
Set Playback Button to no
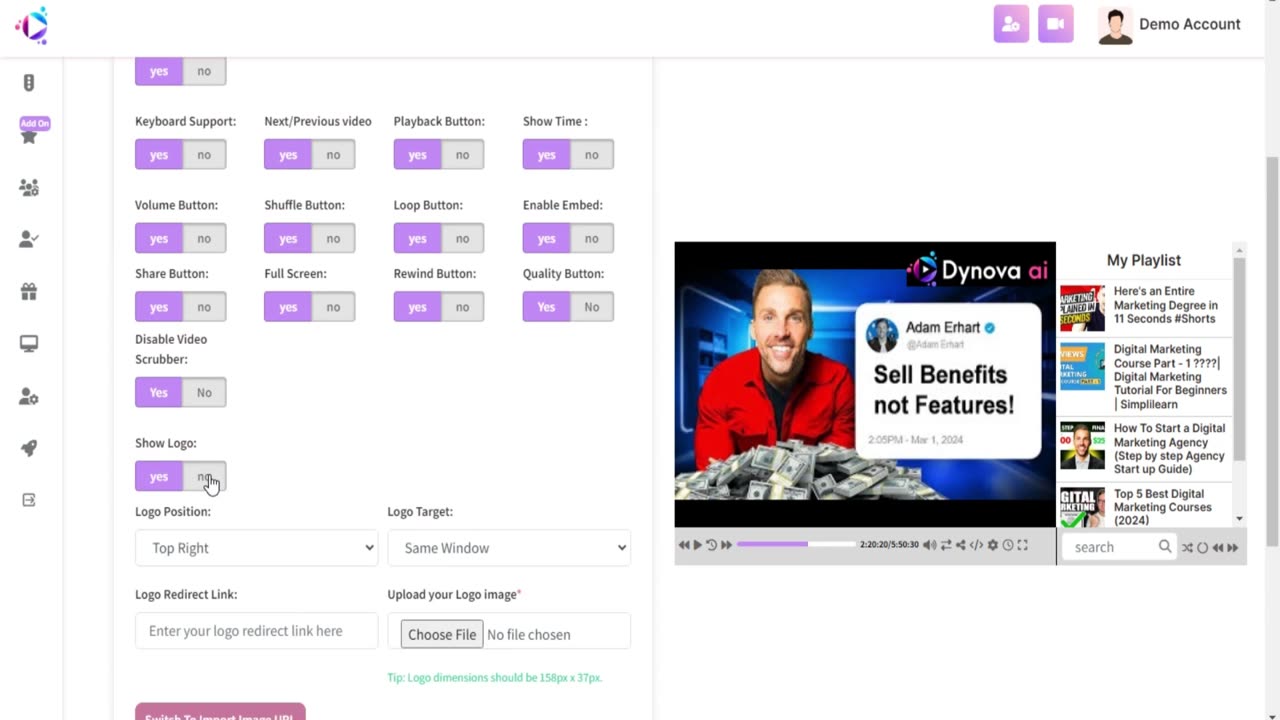pyautogui.click(x=462, y=154)
